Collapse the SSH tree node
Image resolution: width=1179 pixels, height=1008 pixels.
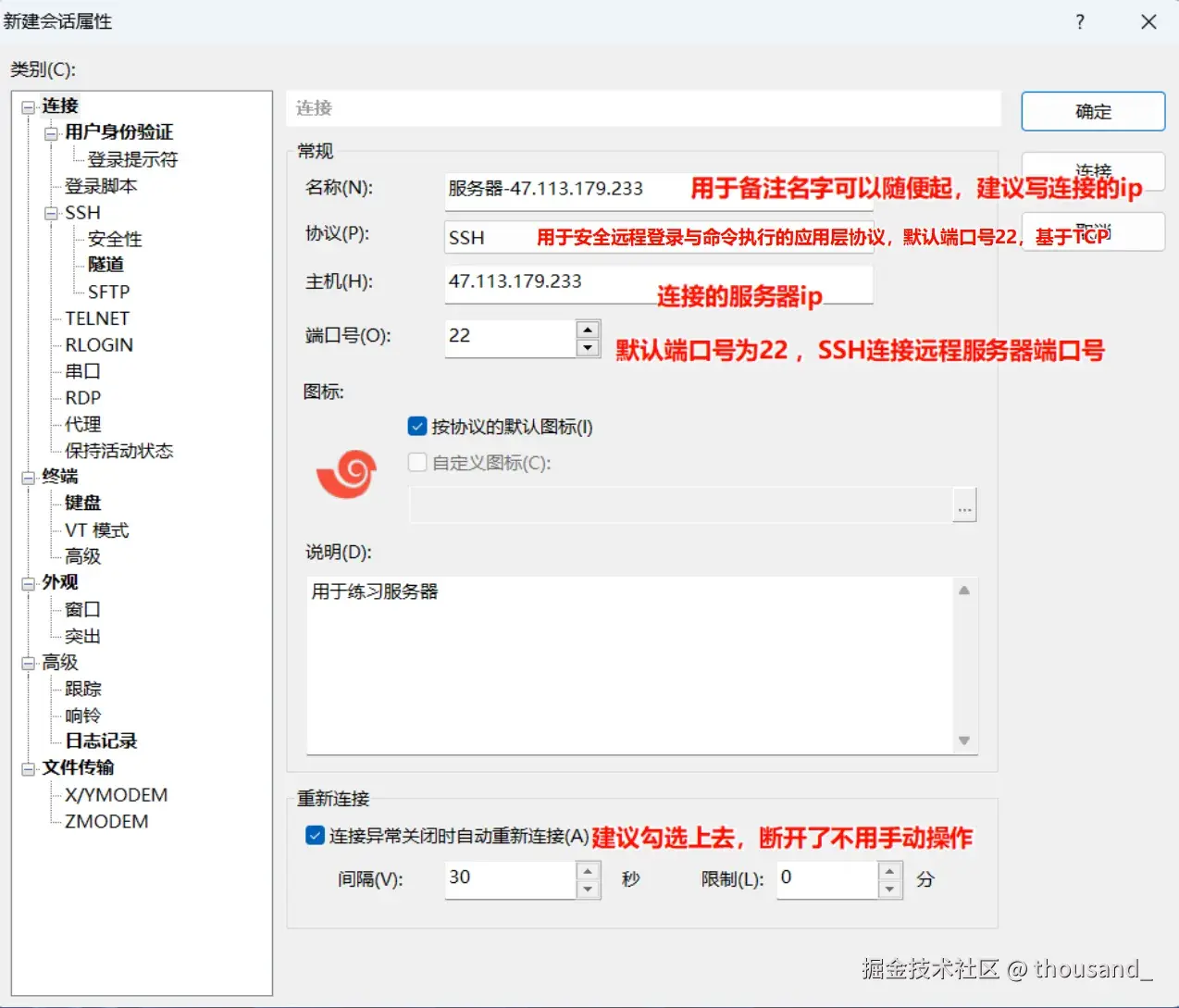(52, 214)
